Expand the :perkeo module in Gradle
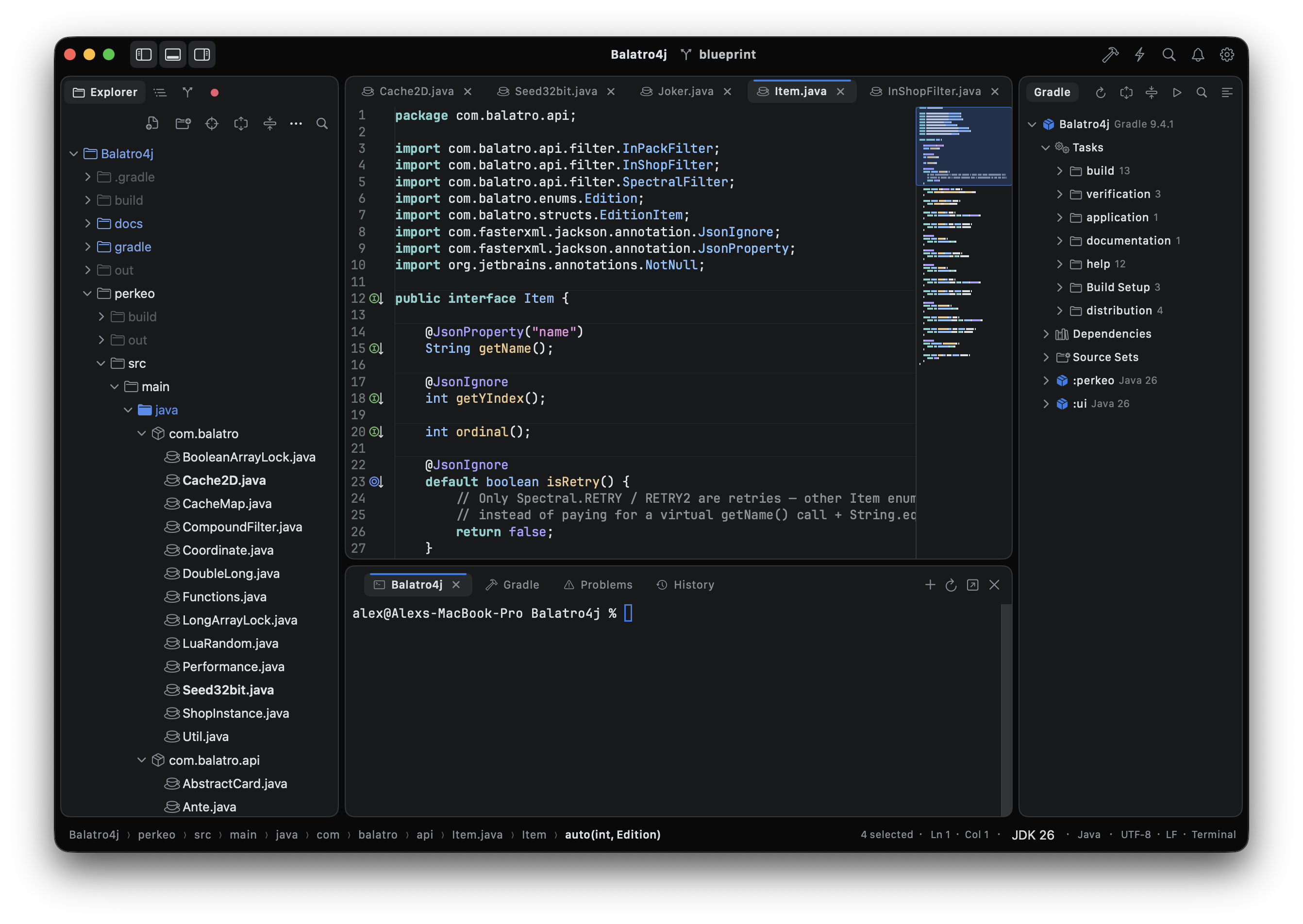 click(1046, 380)
